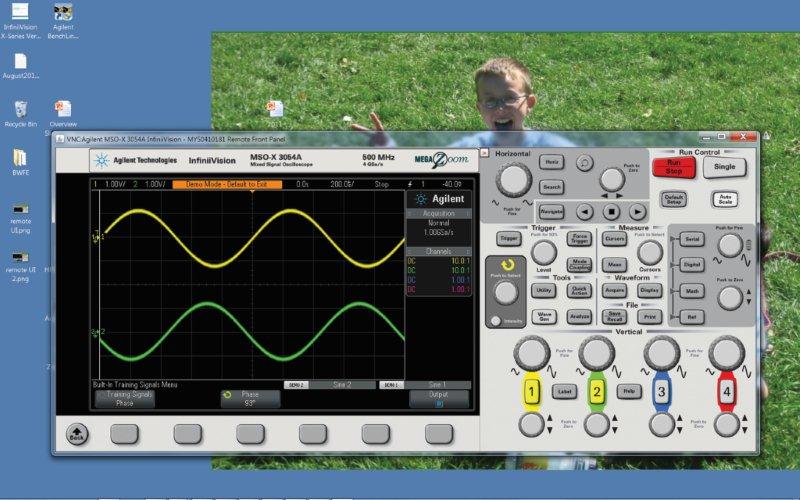Step forward with navigate play arrow
The height and width of the screenshot is (500, 800).
click(x=637, y=211)
